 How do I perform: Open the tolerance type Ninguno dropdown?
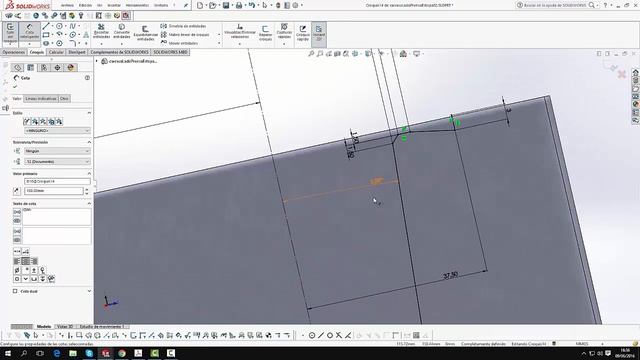(x=58, y=151)
